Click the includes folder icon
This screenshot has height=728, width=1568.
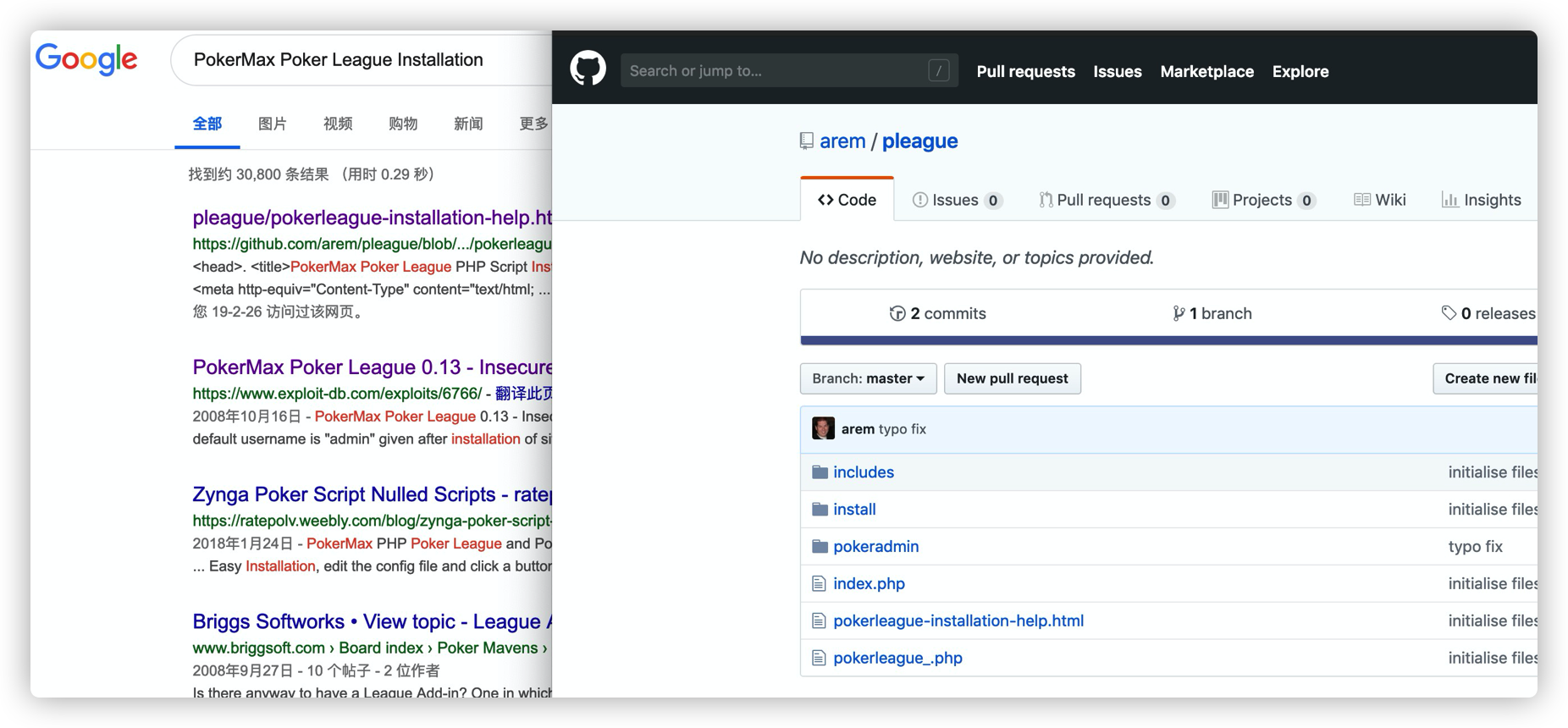coord(820,472)
